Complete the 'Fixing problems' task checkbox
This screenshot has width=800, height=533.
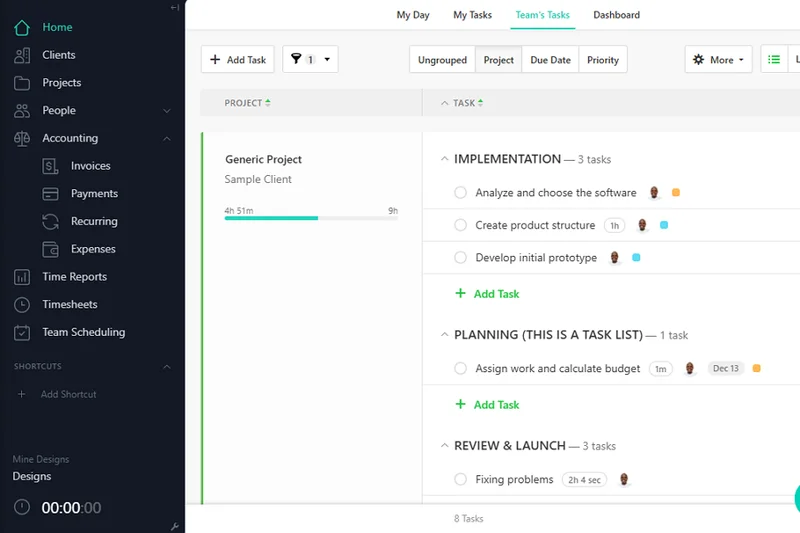pyautogui.click(x=460, y=480)
